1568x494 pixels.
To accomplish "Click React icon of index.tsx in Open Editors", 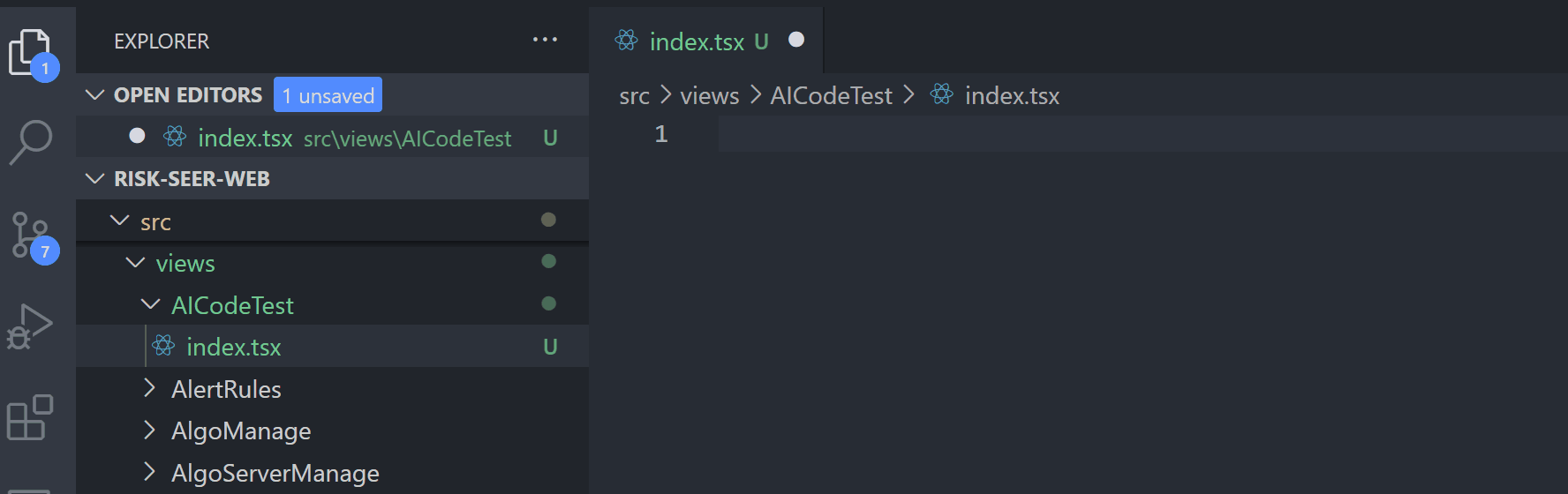I will [175, 137].
